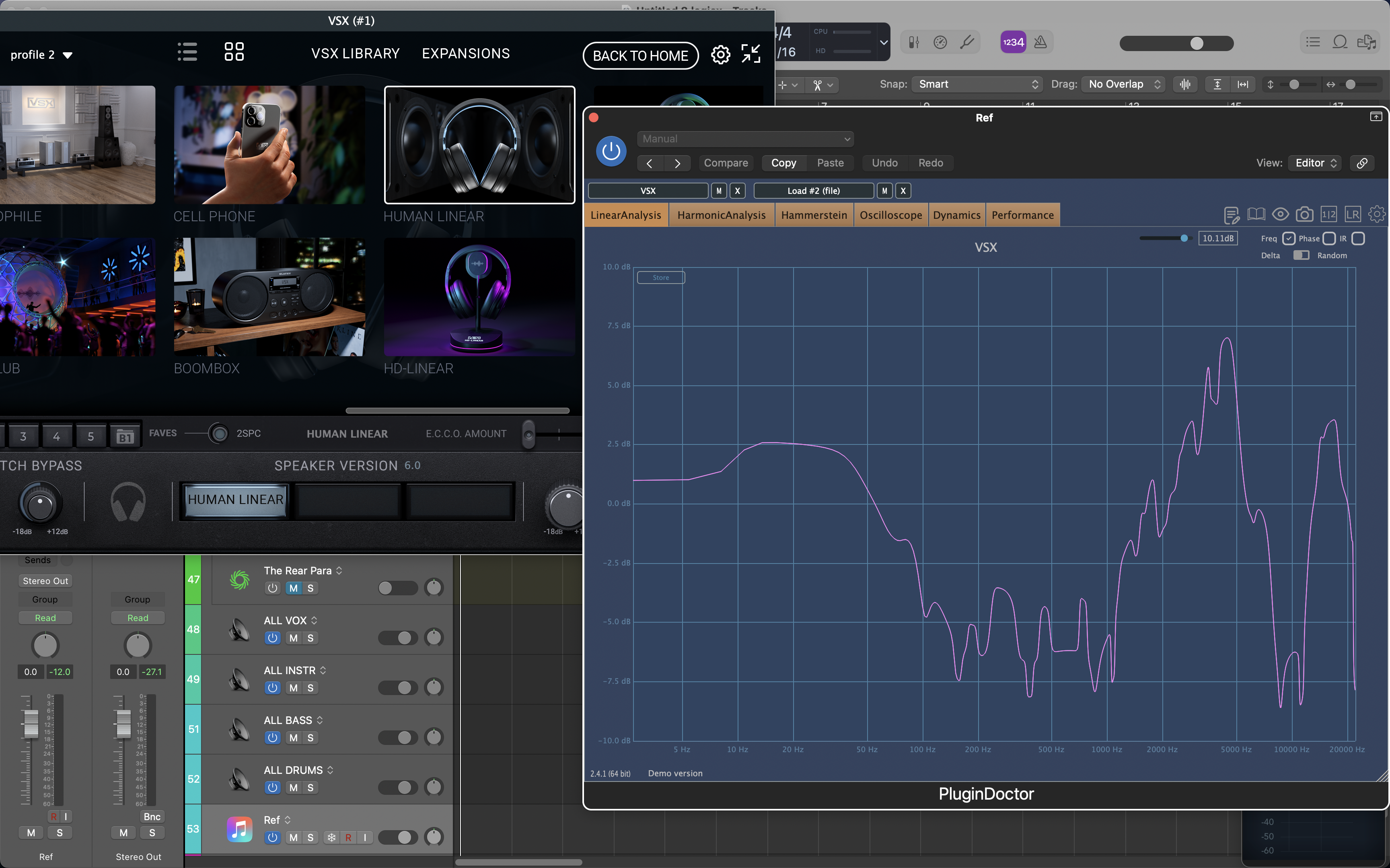Toggle the Delta switch
Screen dimensions: 1390x868
[x=1300, y=255]
